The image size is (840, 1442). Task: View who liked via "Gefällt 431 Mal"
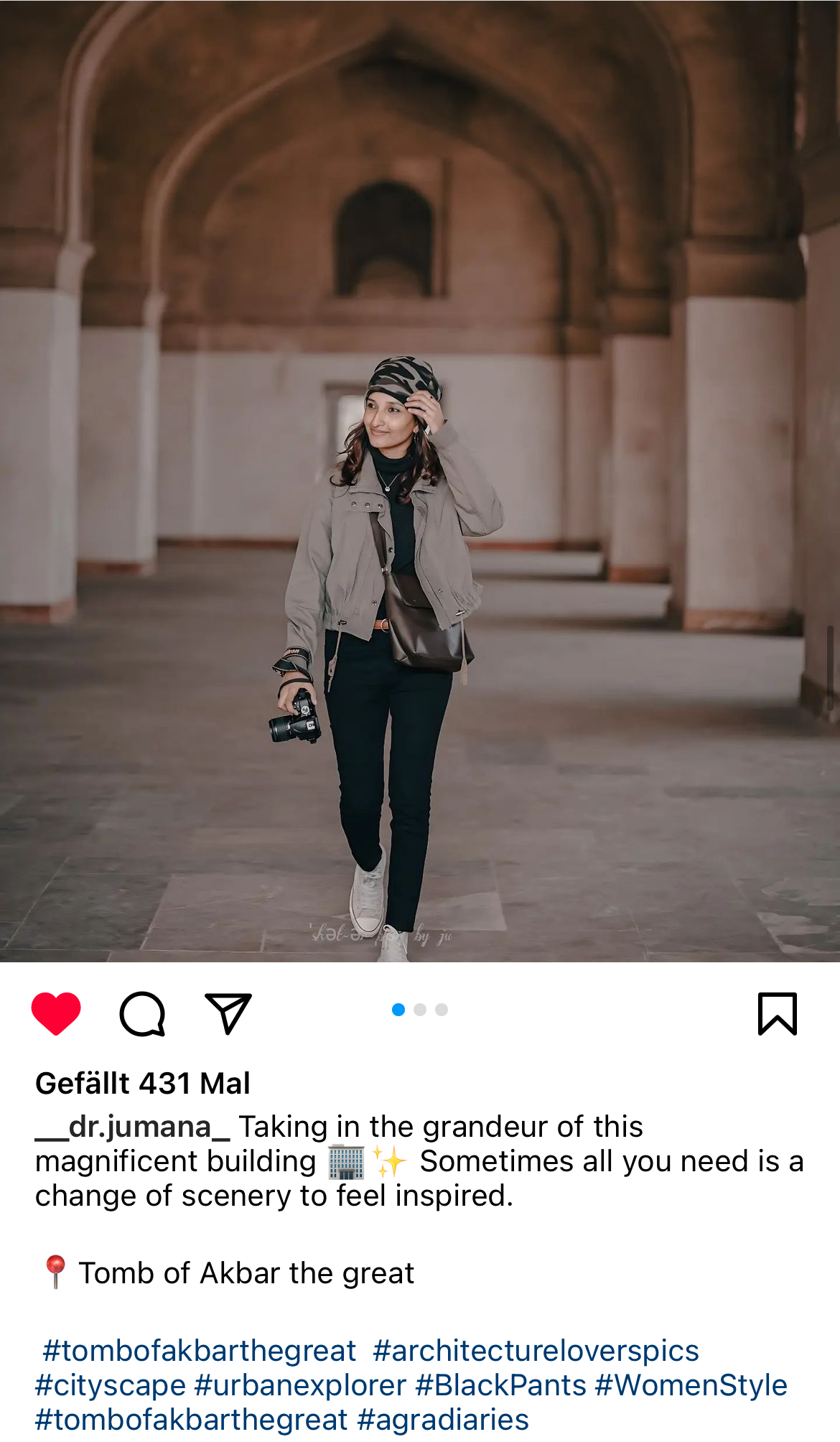tap(143, 1083)
